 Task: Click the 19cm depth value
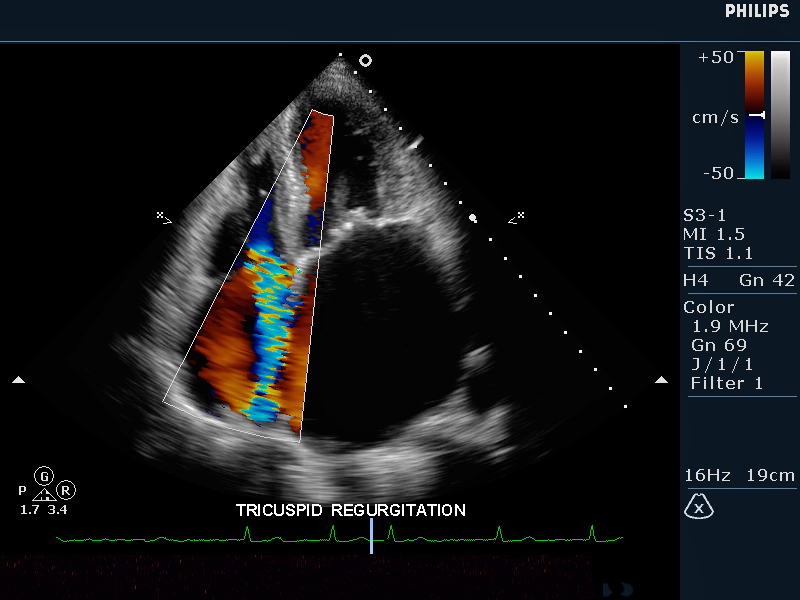tap(770, 476)
